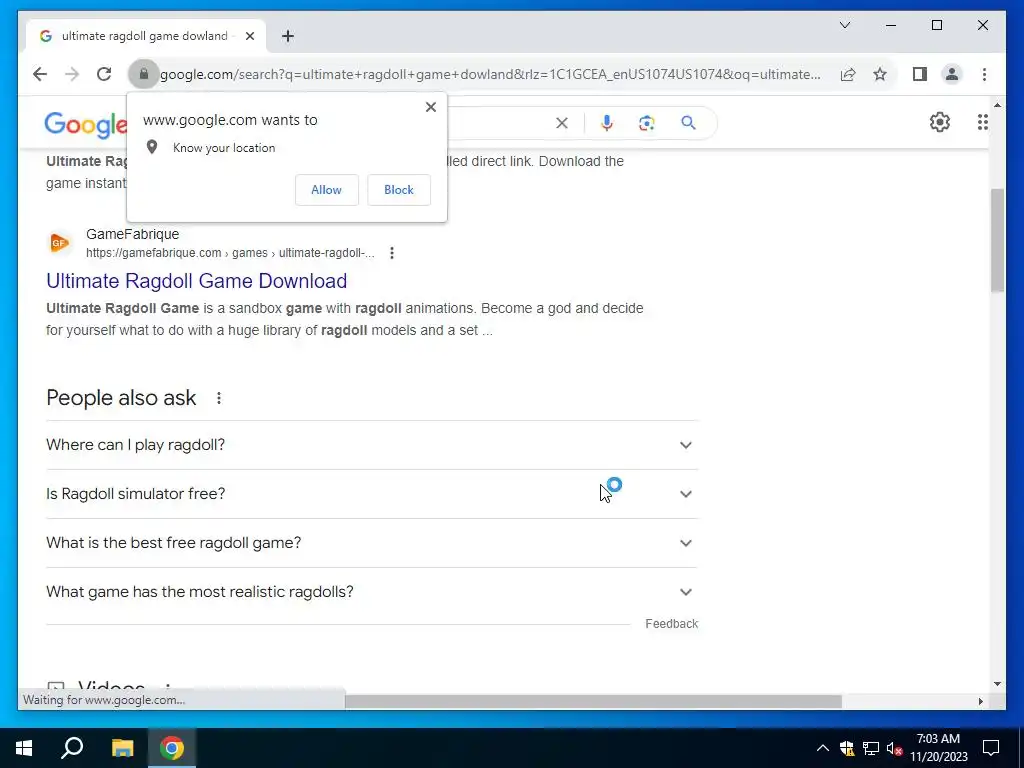
Task: Open Chrome's tab search dropdown arrow
Action: pos(844,25)
